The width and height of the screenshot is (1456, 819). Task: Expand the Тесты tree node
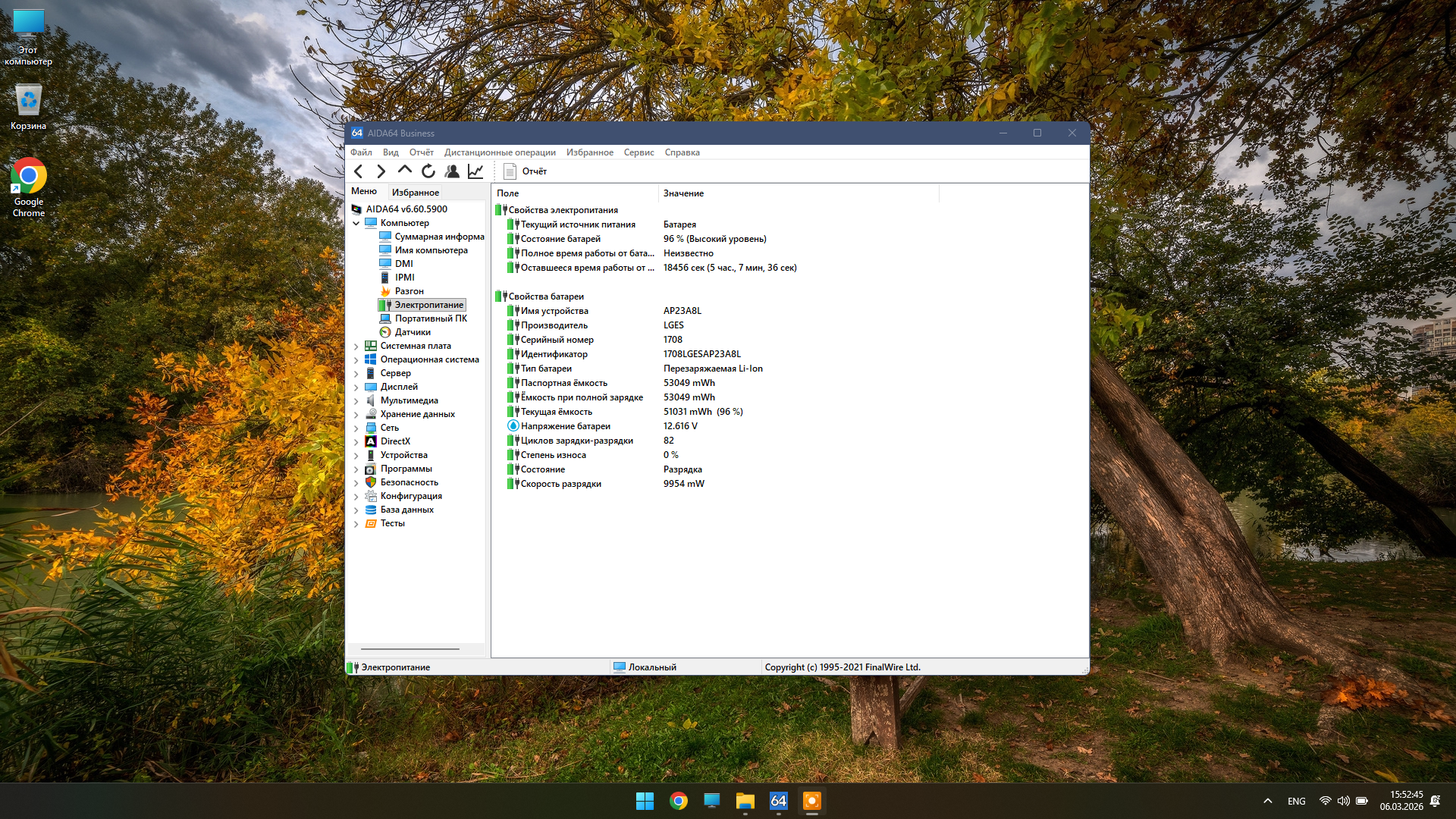pyautogui.click(x=356, y=523)
